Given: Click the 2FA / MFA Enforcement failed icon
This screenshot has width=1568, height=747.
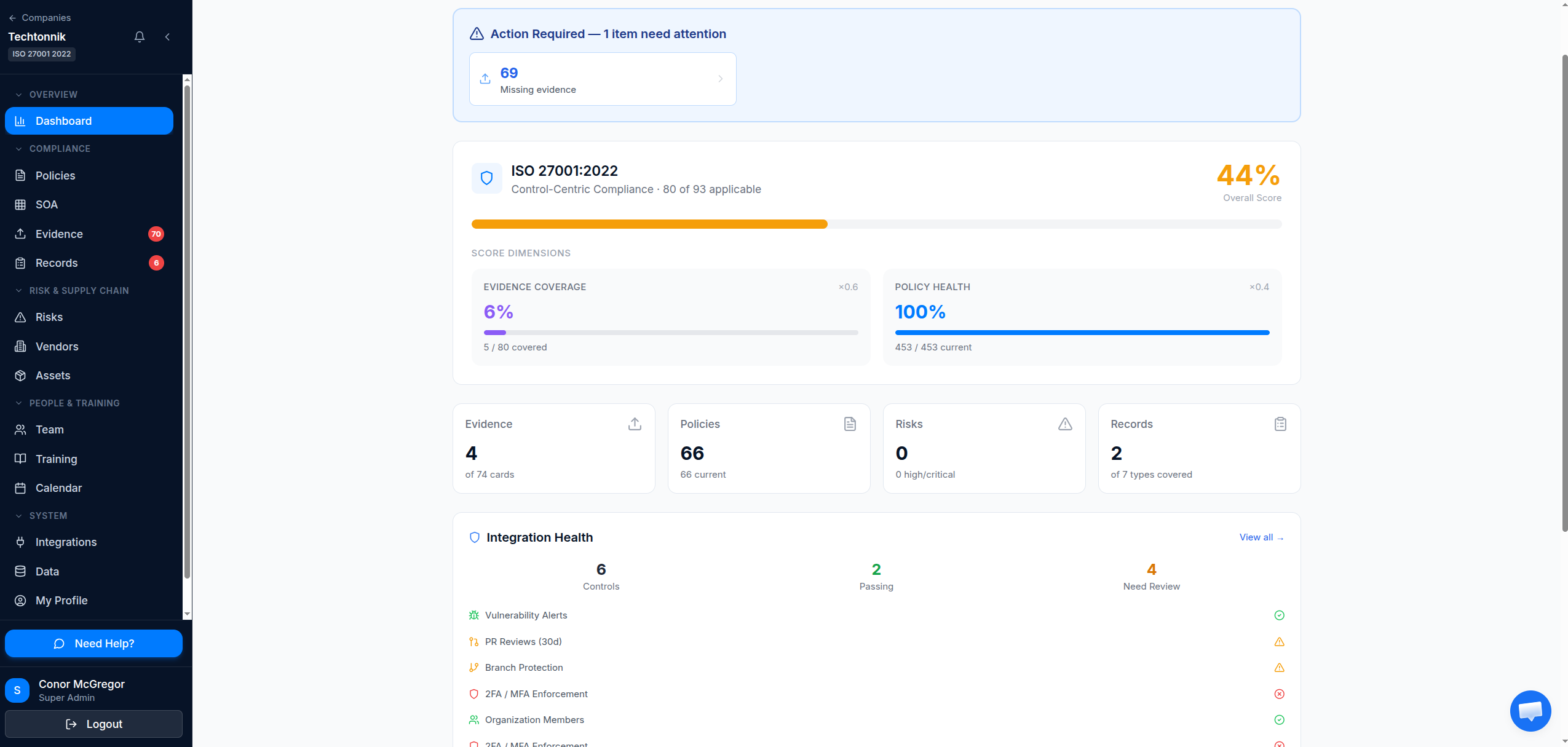Looking at the screenshot, I should [x=1279, y=694].
